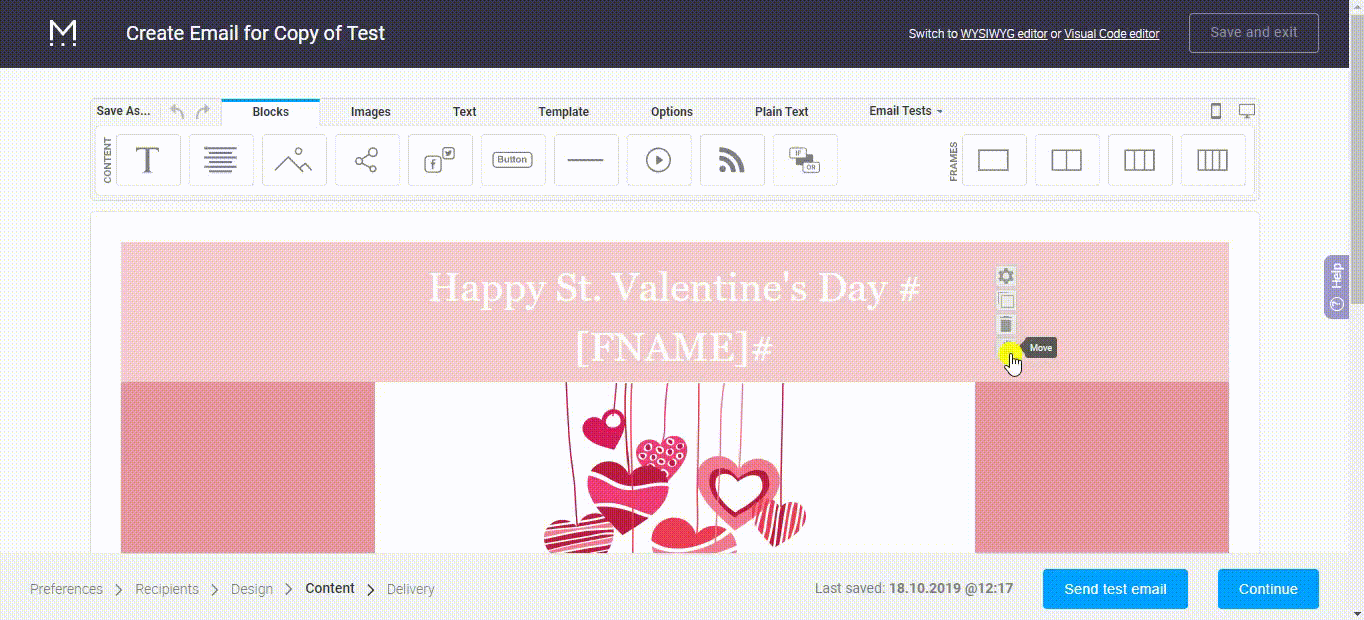The image size is (1364, 620).
Task: Add a three-column frame
Action: point(1140,160)
